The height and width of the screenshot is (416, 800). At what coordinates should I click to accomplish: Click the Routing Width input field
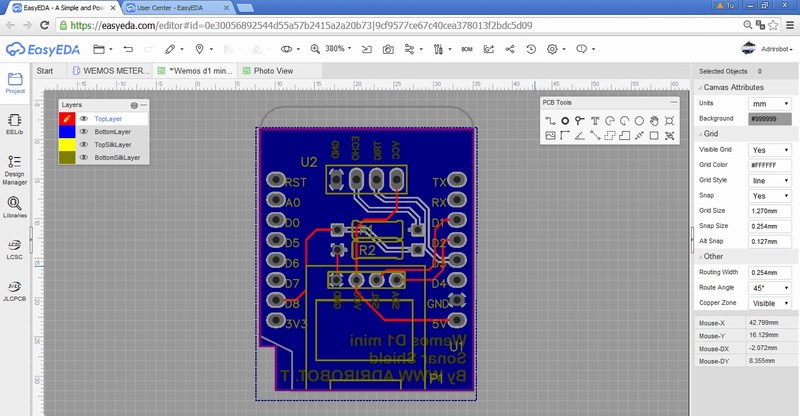(x=770, y=273)
